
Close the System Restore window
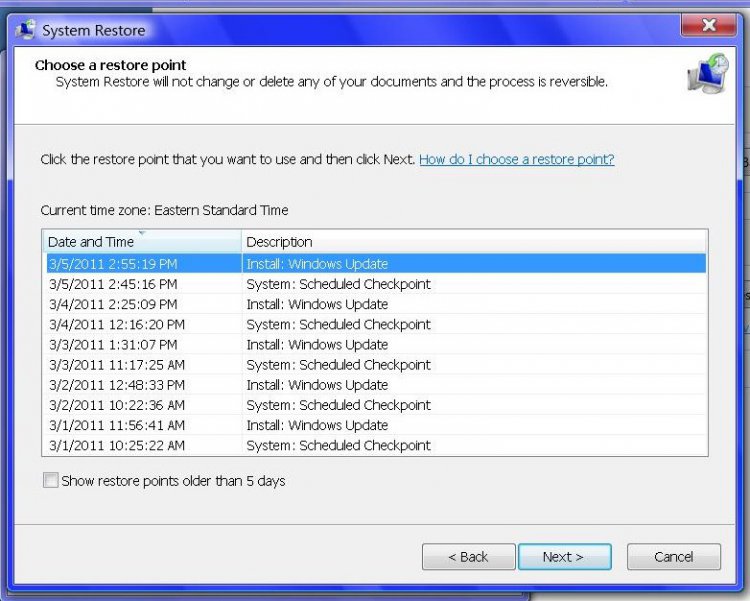pyautogui.click(x=708, y=24)
